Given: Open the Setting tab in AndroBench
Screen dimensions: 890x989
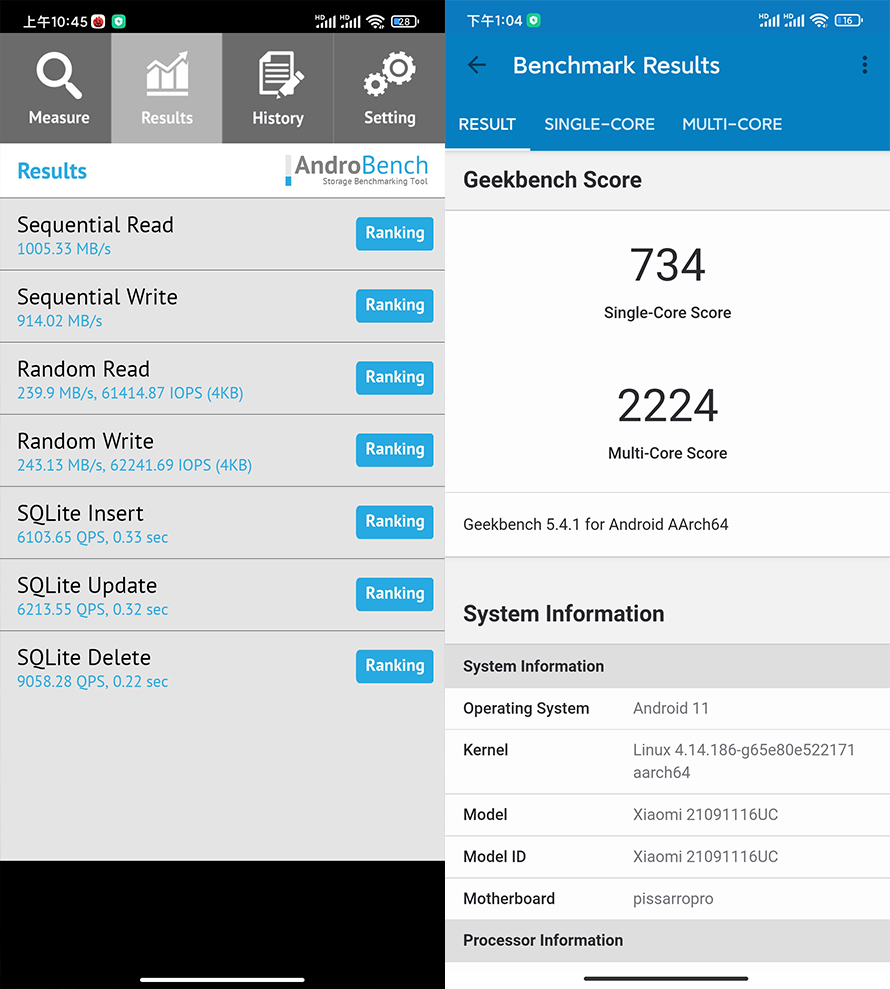Looking at the screenshot, I should click(x=389, y=88).
